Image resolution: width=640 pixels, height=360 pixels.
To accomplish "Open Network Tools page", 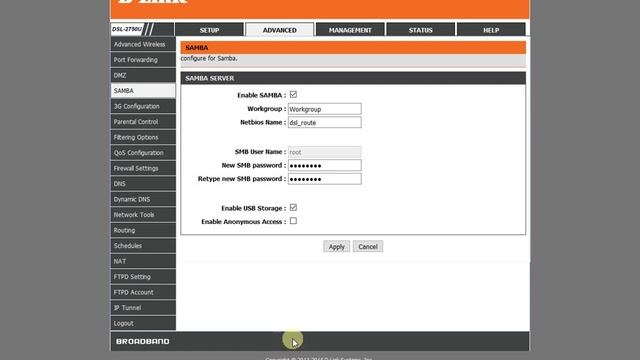I will [x=143, y=215].
